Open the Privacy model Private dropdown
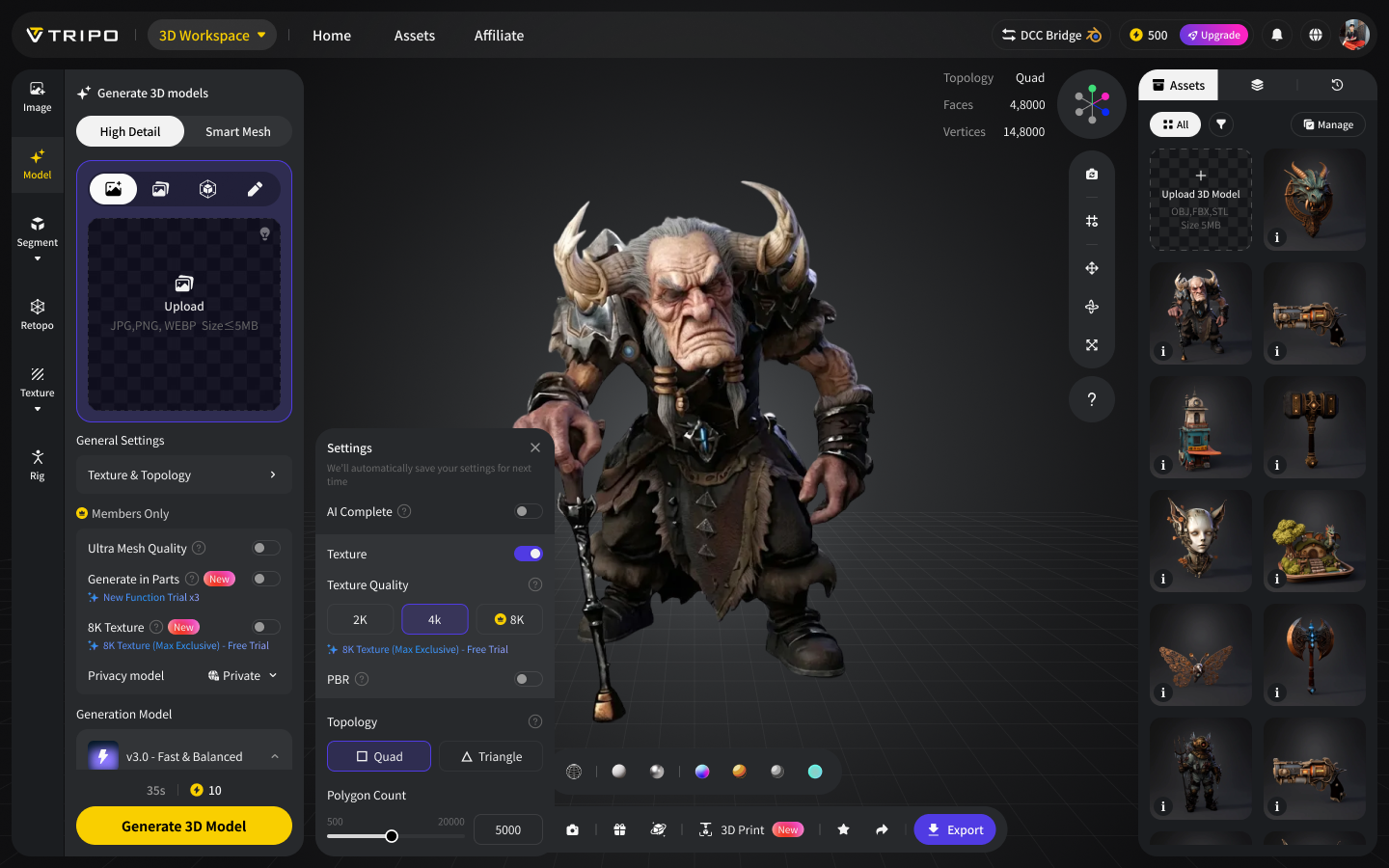 [x=243, y=675]
